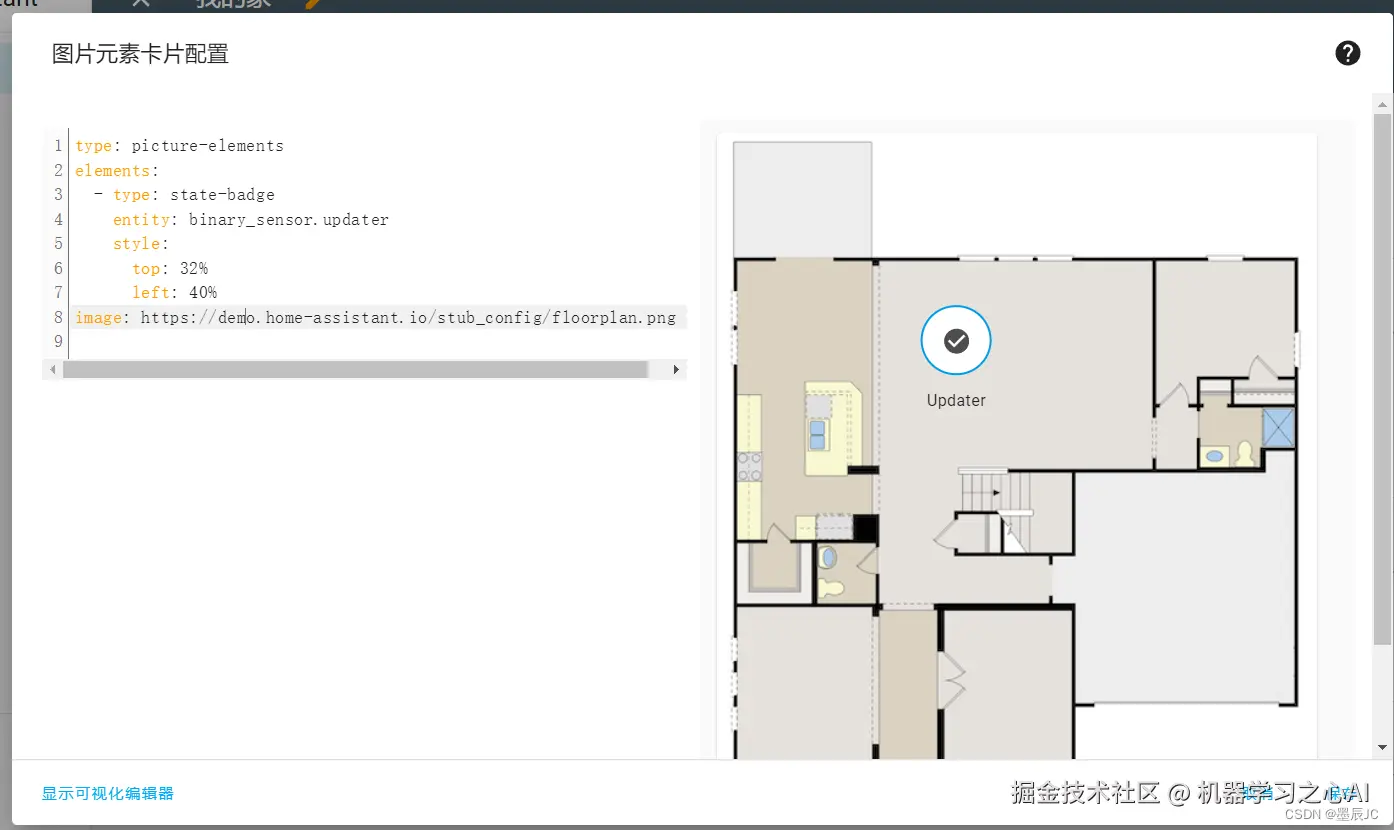Click the code editor scroll right arrow
The image size is (1394, 830).
[676, 369]
